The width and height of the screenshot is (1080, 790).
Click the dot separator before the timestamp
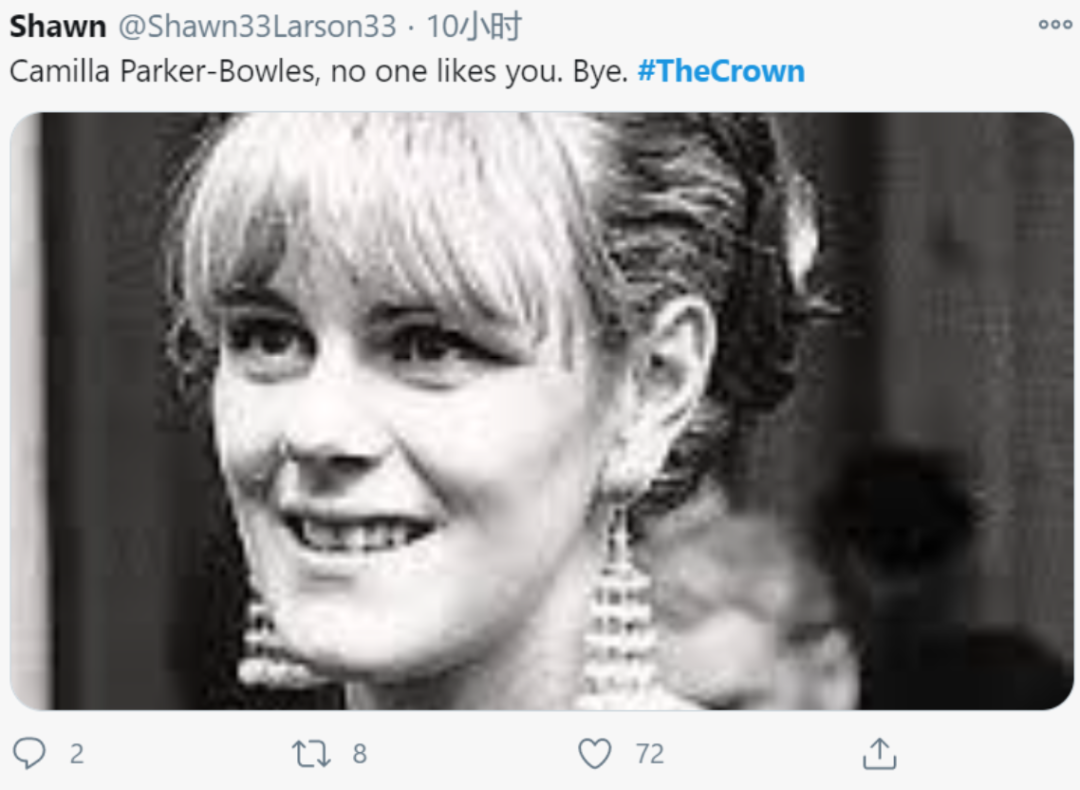click(411, 28)
